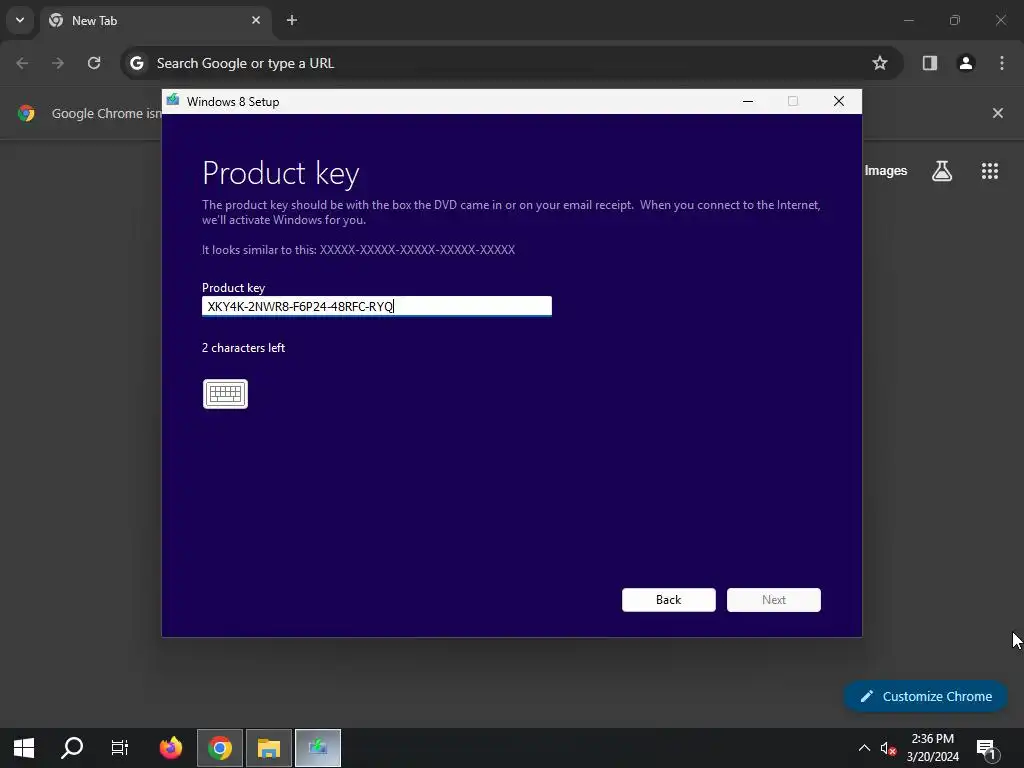Viewport: 1024px width, 768px height.
Task: Close the Chrome browser window
Action: 1000,20
